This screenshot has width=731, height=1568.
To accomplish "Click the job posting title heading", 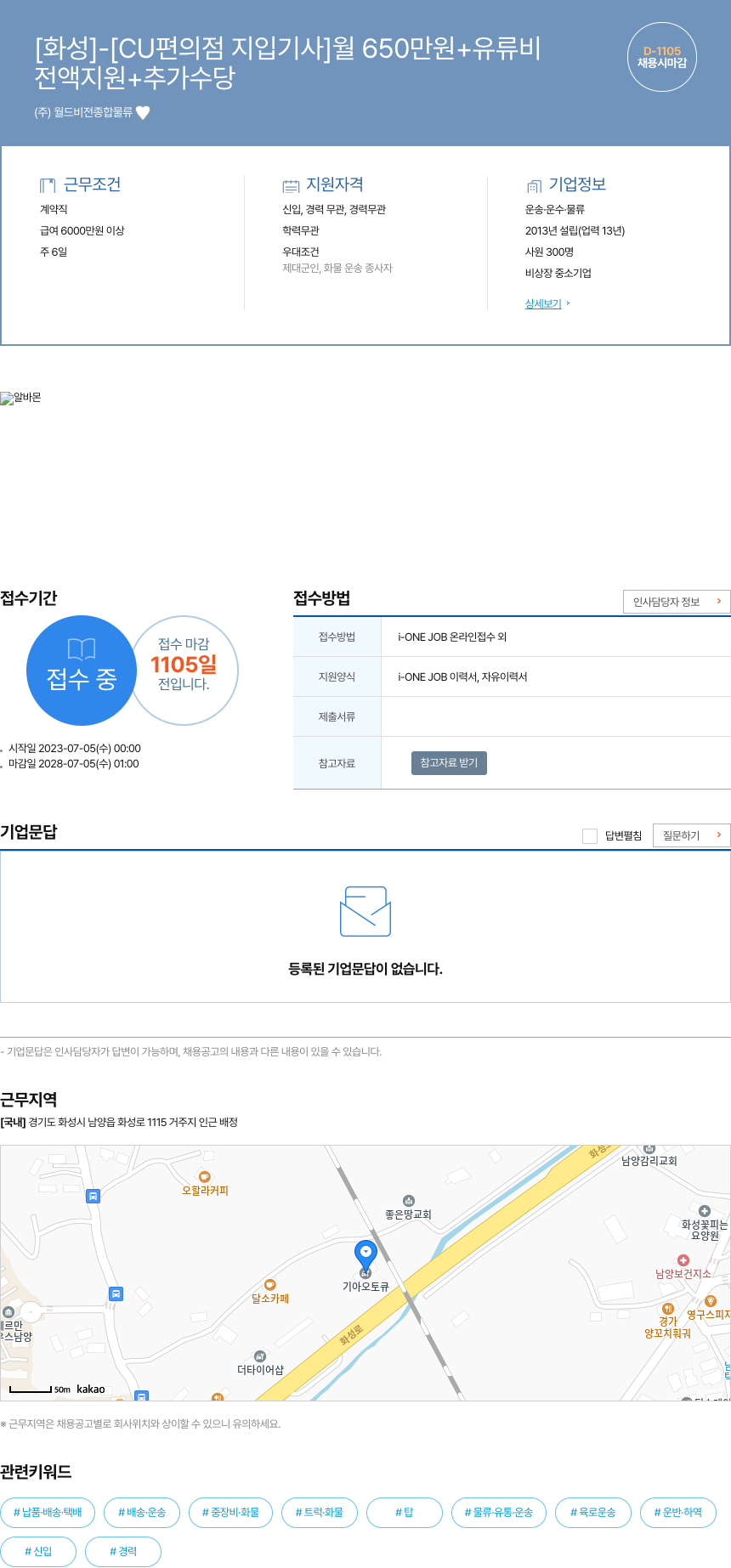I will (x=287, y=62).
